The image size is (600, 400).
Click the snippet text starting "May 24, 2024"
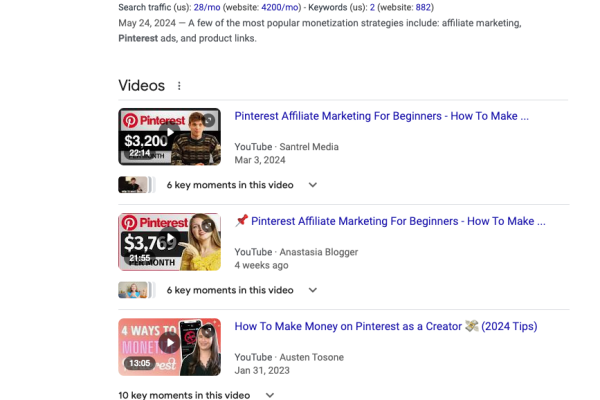click(x=320, y=31)
